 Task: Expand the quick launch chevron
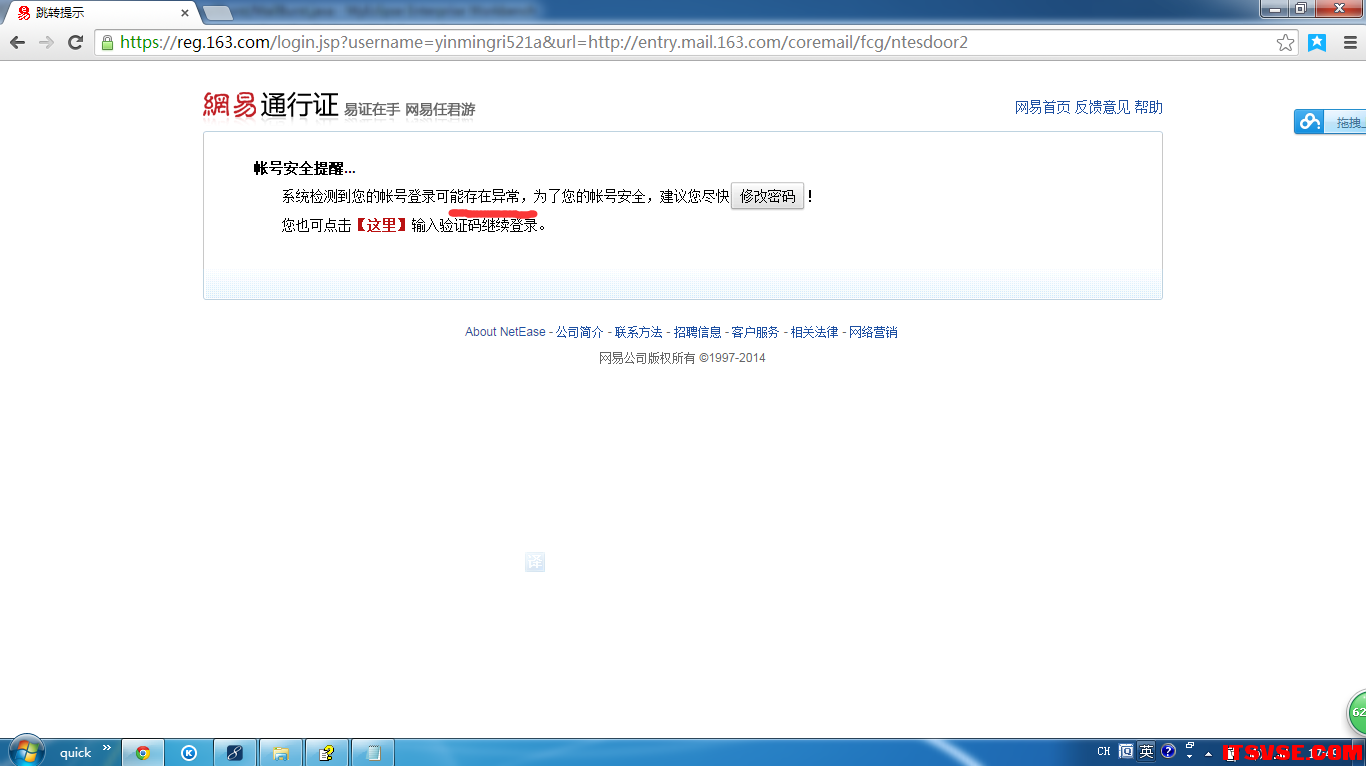[106, 748]
